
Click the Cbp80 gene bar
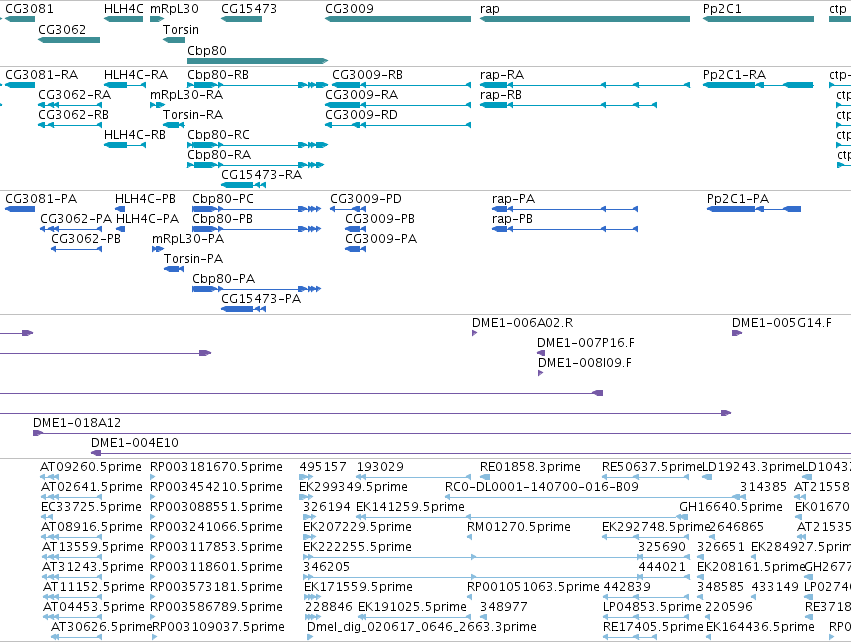coord(258,61)
